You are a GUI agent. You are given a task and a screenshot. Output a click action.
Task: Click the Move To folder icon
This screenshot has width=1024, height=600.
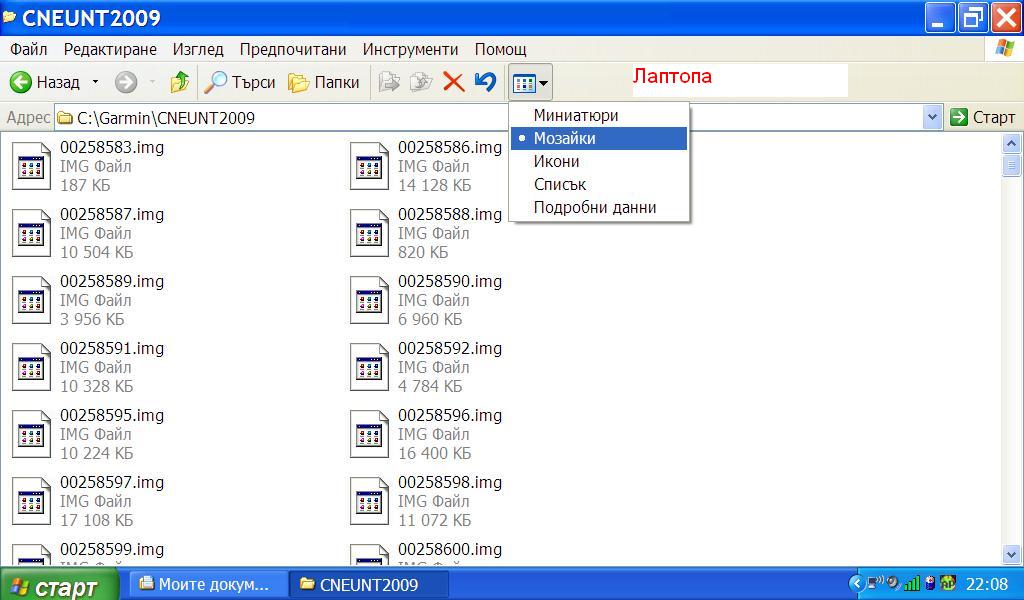pos(389,82)
